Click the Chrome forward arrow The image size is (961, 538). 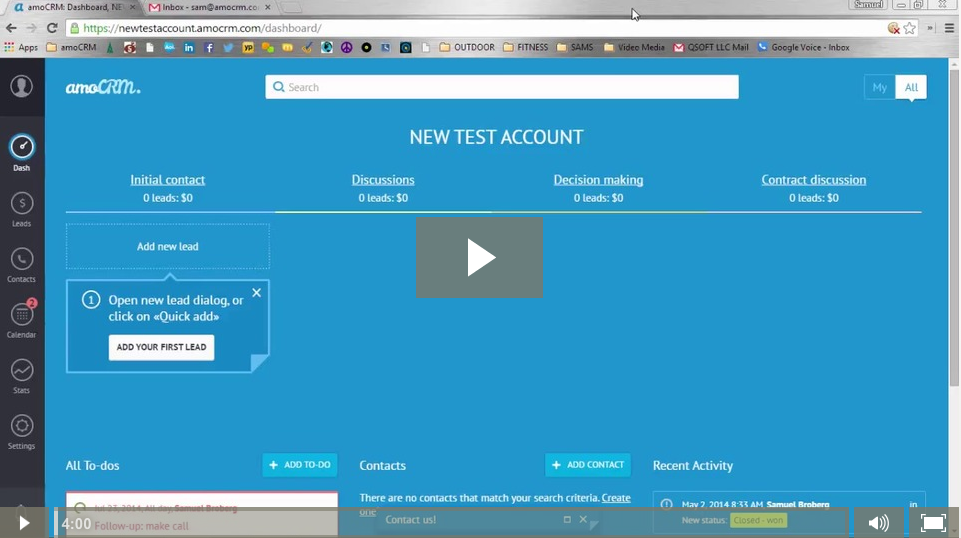pyautogui.click(x=31, y=28)
